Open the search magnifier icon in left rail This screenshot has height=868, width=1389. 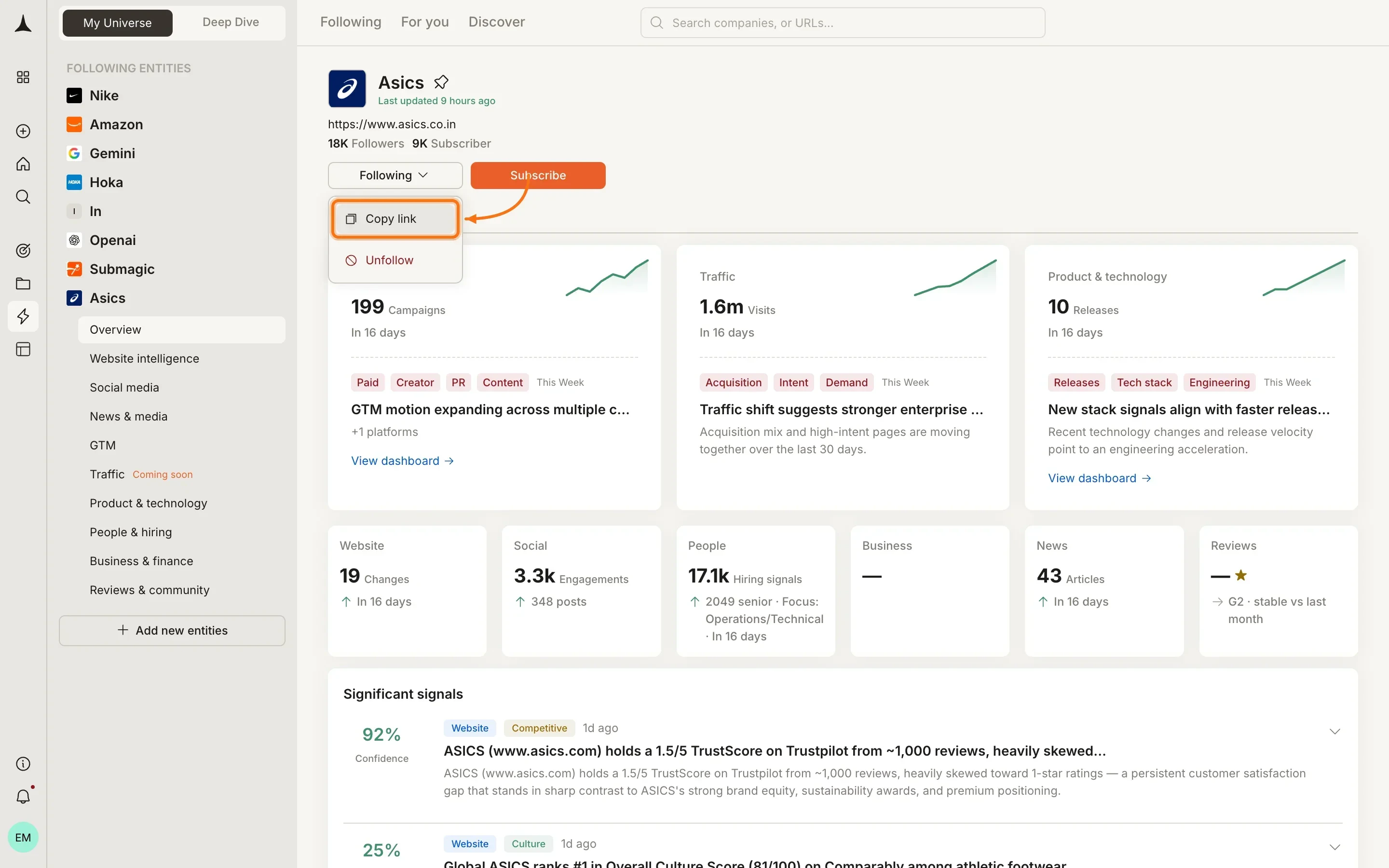tap(23, 196)
